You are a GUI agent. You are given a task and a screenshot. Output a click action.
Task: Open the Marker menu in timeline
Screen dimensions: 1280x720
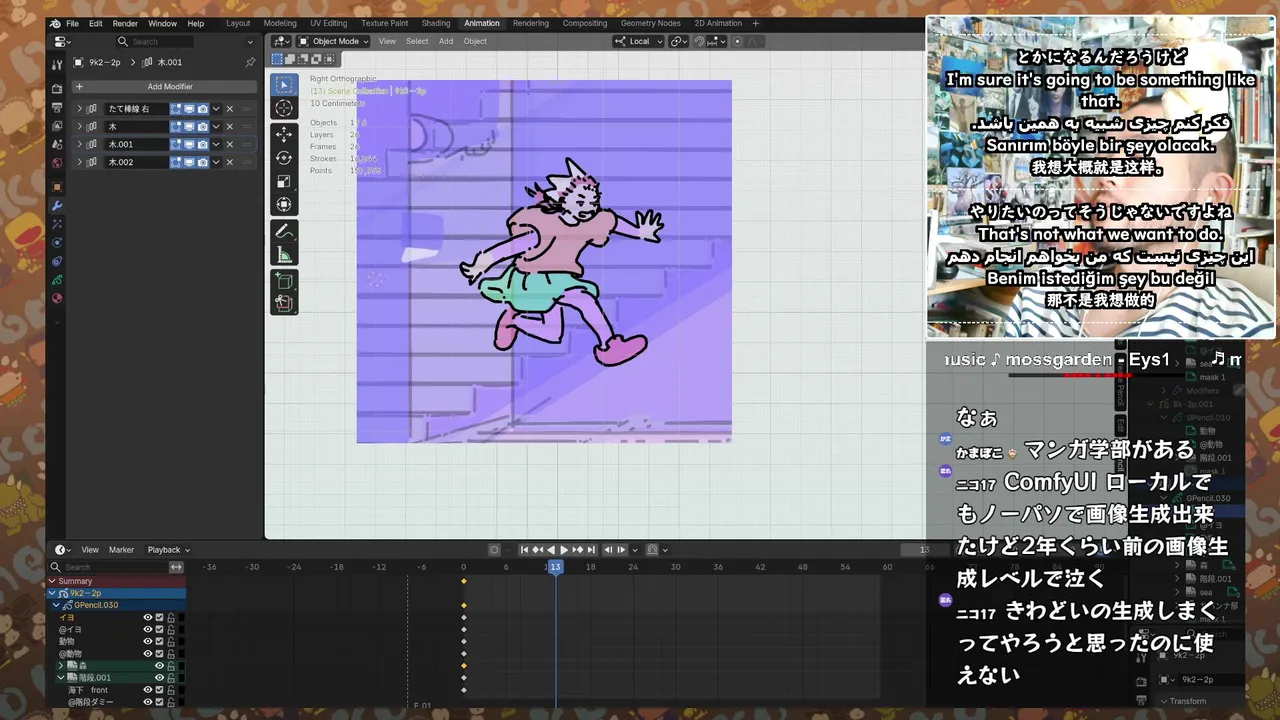[121, 550]
